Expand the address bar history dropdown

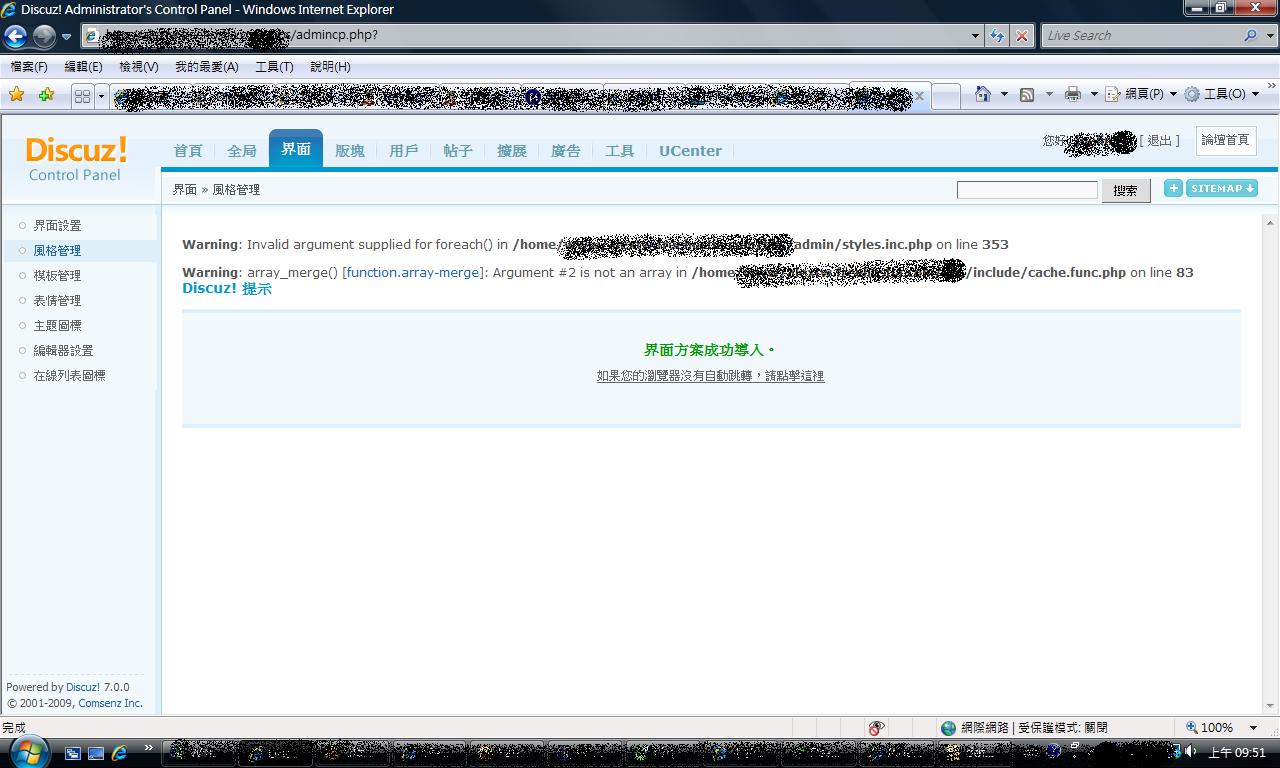[x=976, y=35]
